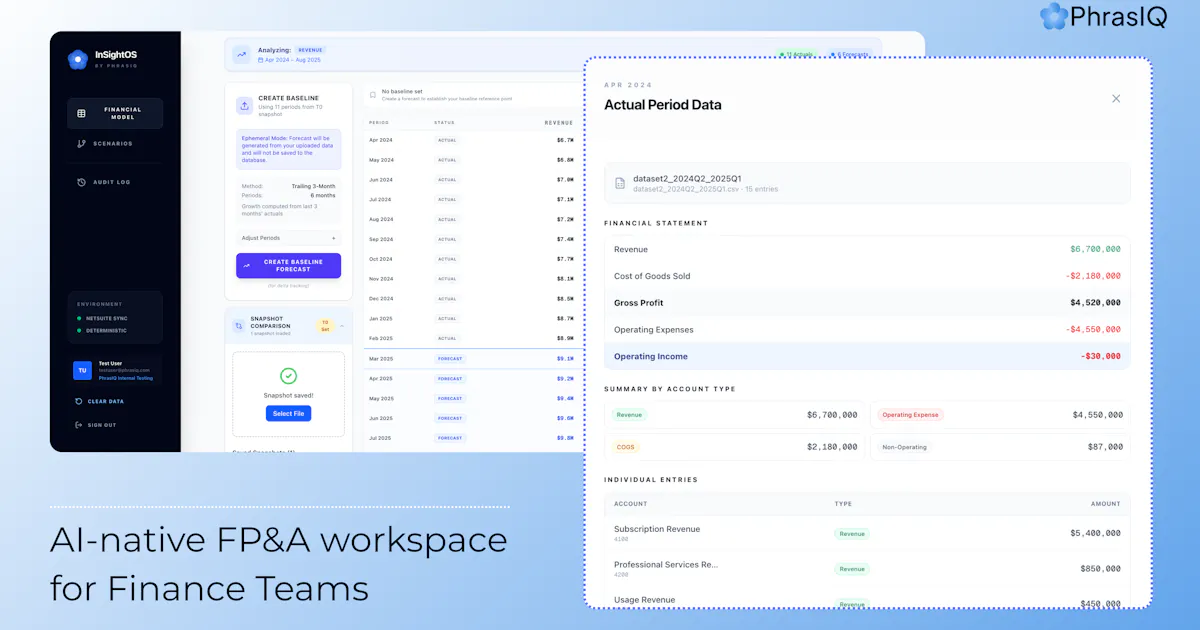
Task: Click the Amount column header in Individual Entries
Action: click(1105, 504)
